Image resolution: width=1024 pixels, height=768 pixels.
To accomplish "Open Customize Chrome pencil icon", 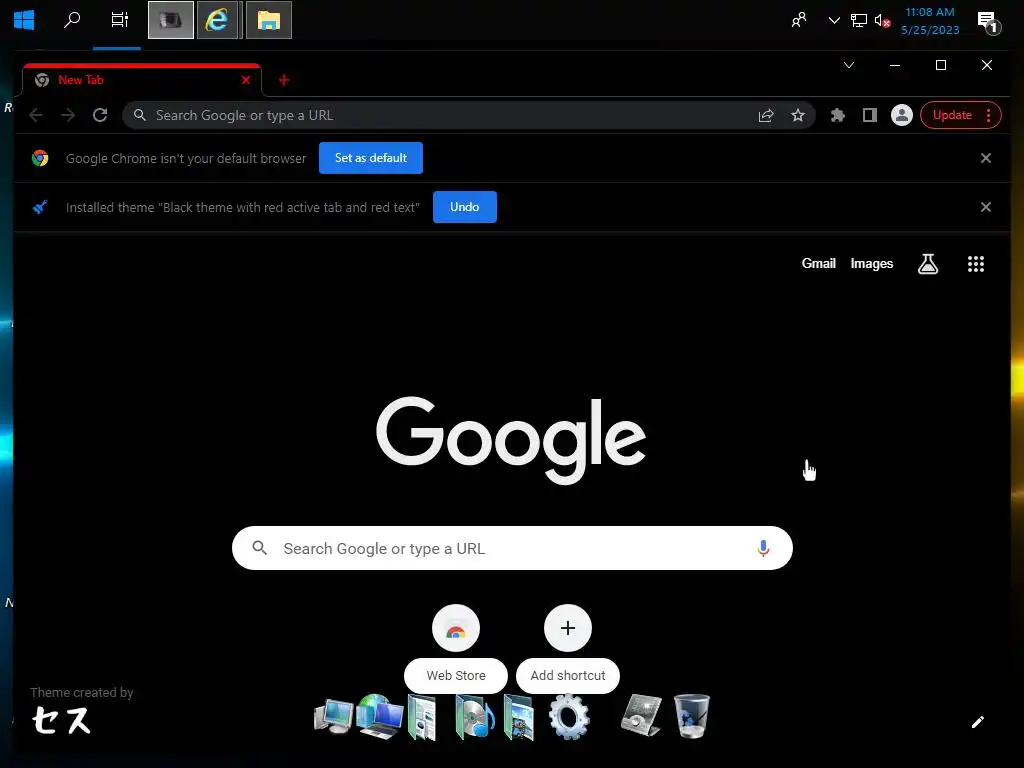I will (x=978, y=722).
